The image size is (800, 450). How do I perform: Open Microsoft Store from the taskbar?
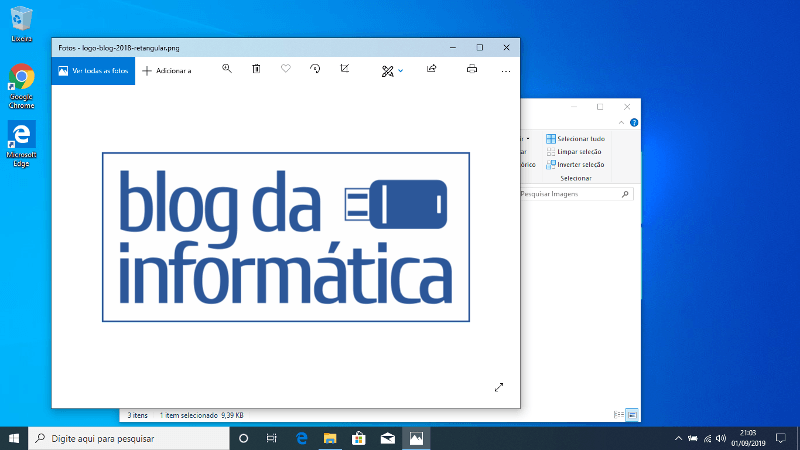coord(359,438)
